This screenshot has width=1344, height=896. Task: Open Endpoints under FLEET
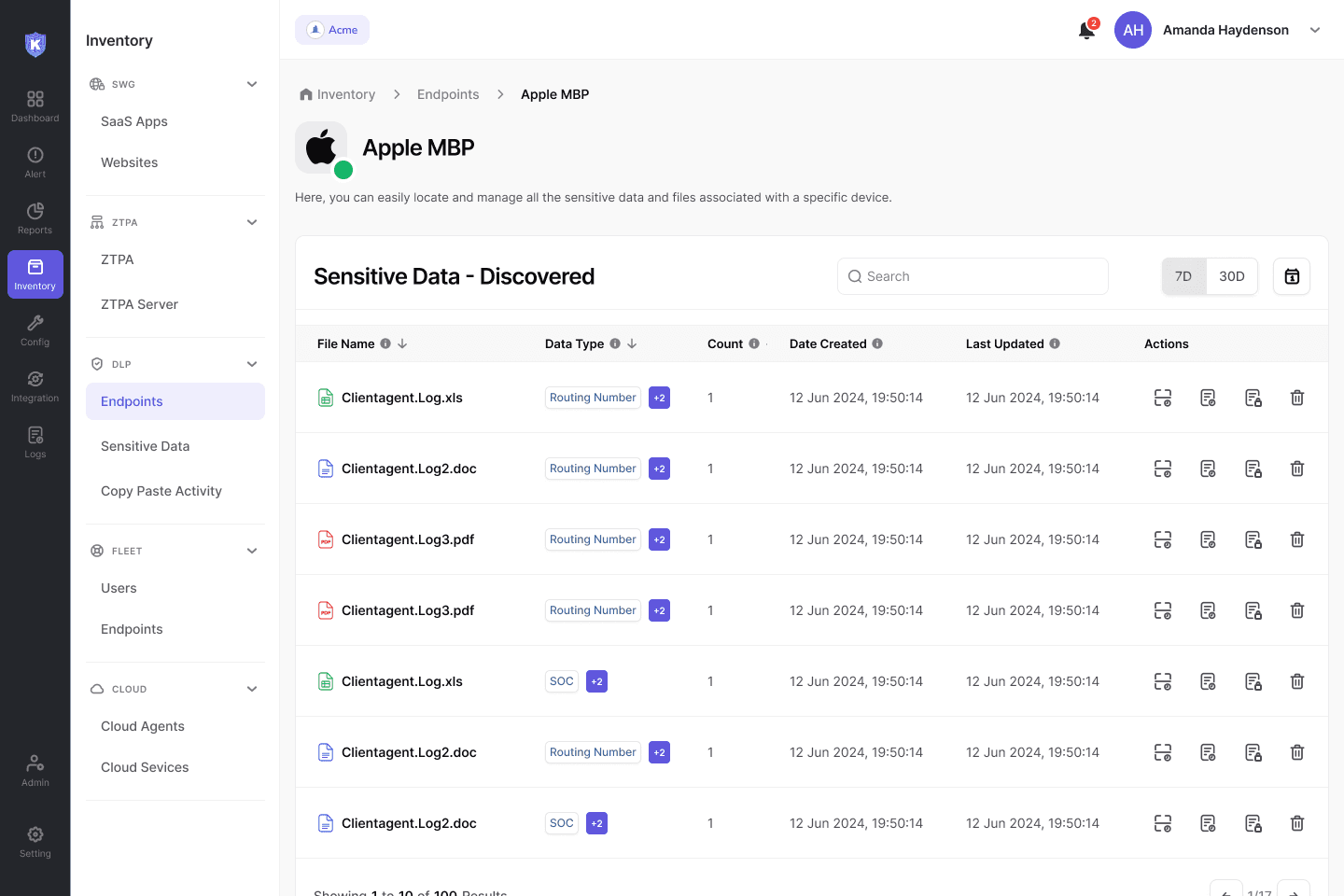132,629
